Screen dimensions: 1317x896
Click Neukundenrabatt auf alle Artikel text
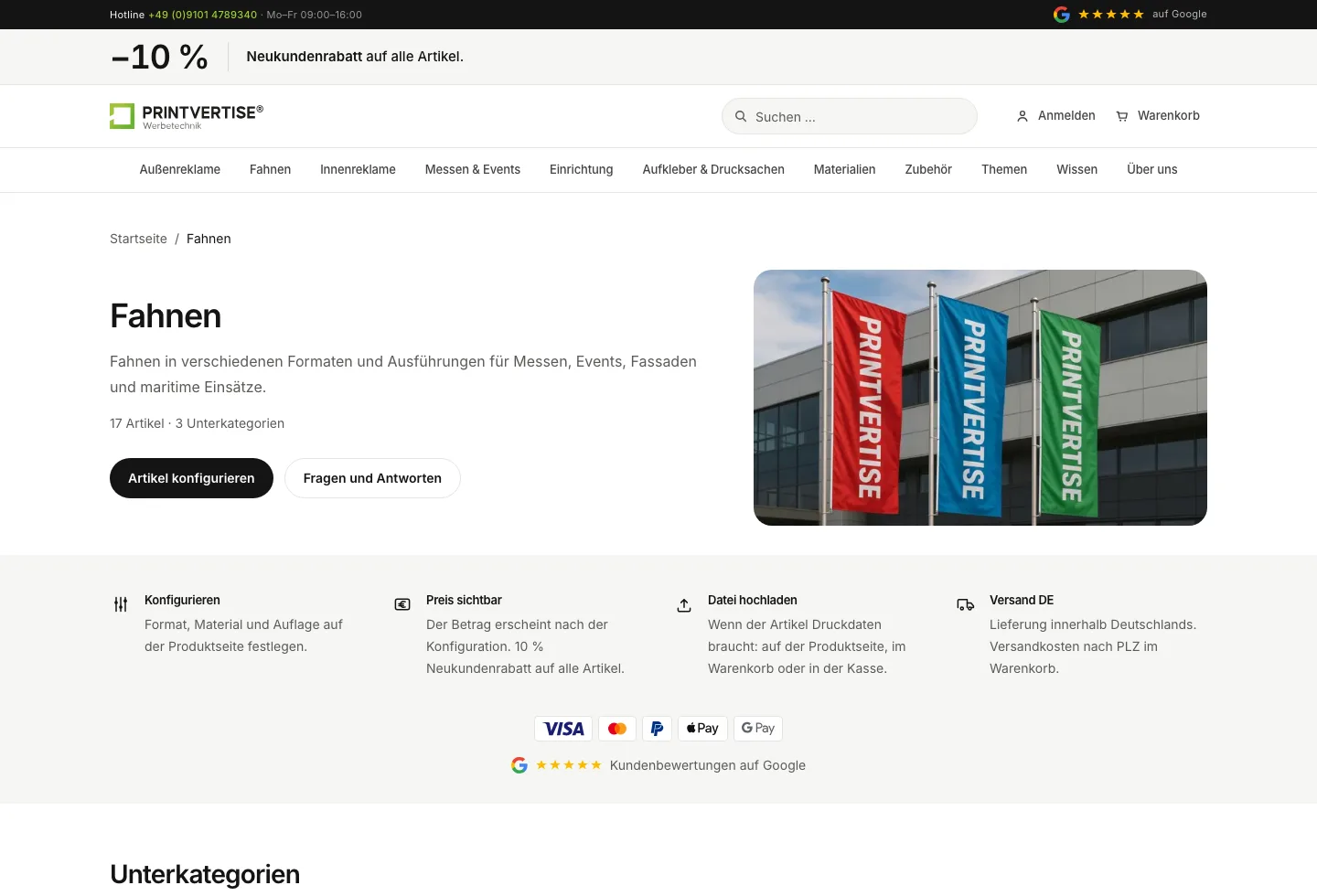click(355, 57)
